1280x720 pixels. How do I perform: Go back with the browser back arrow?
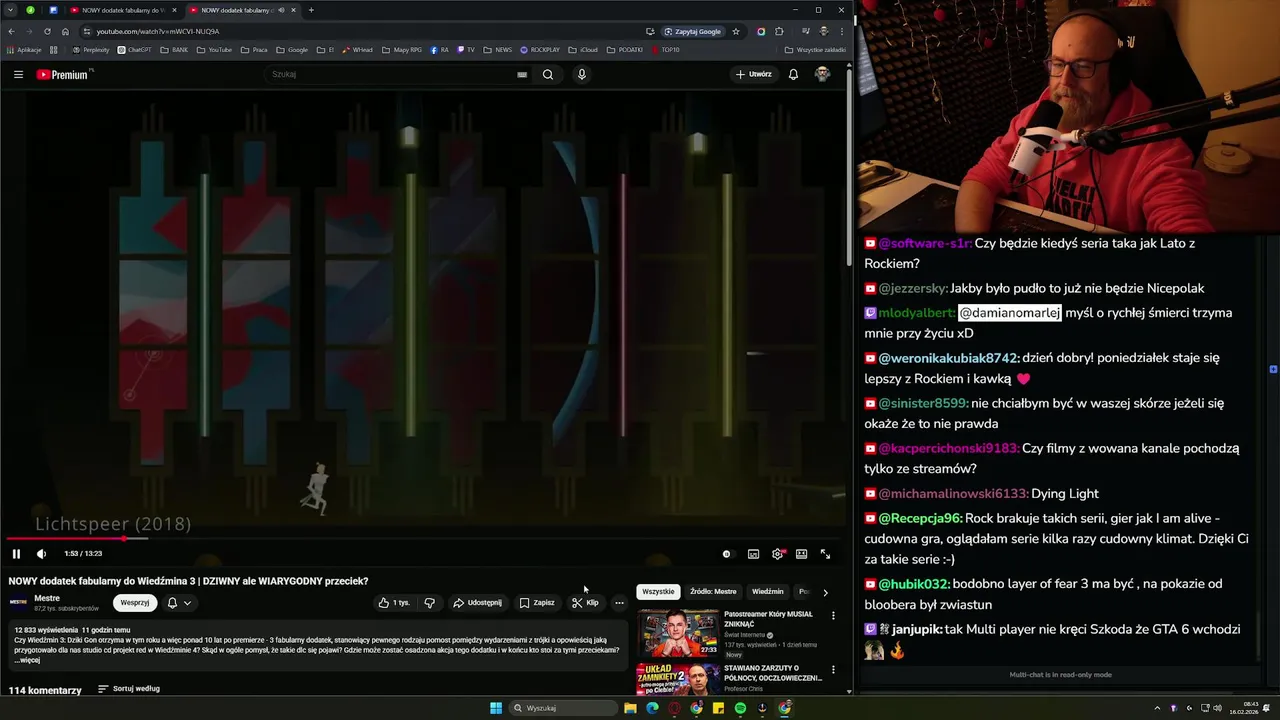[11, 31]
